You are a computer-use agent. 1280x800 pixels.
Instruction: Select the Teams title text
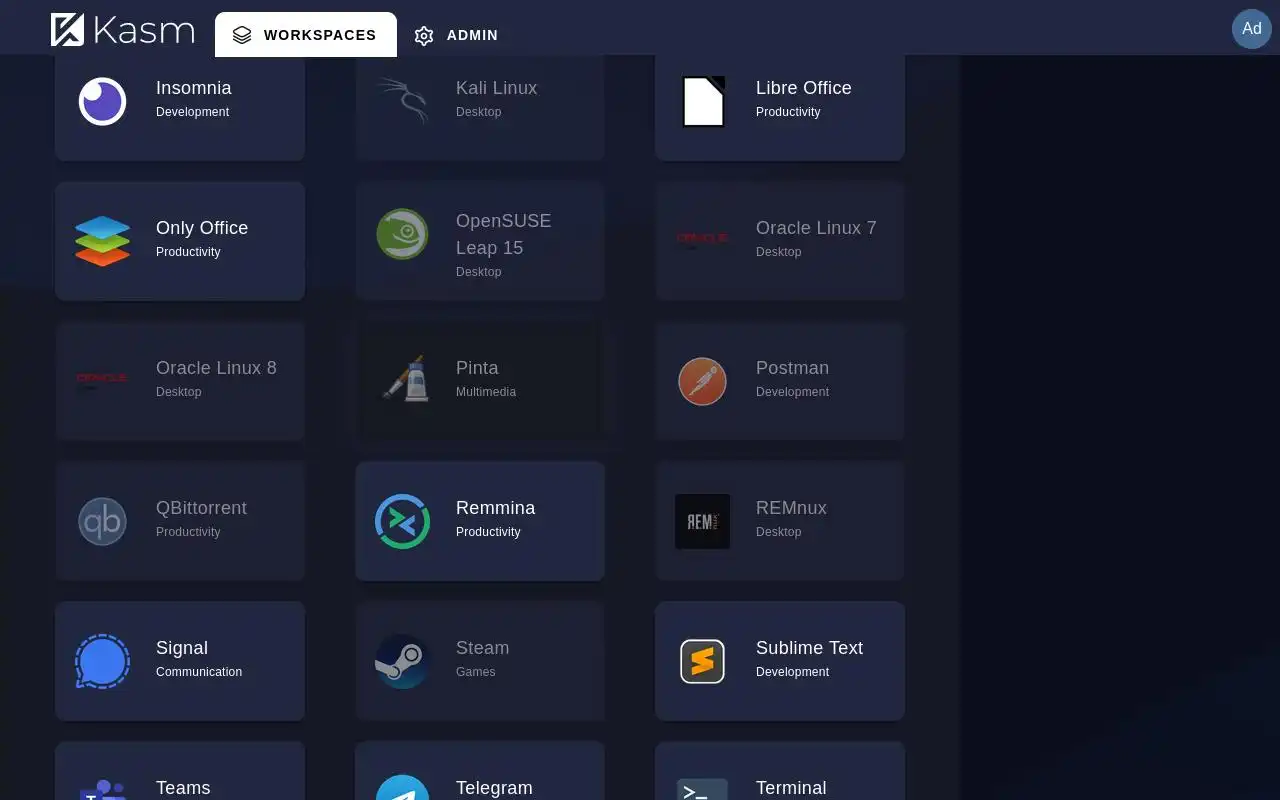183,788
